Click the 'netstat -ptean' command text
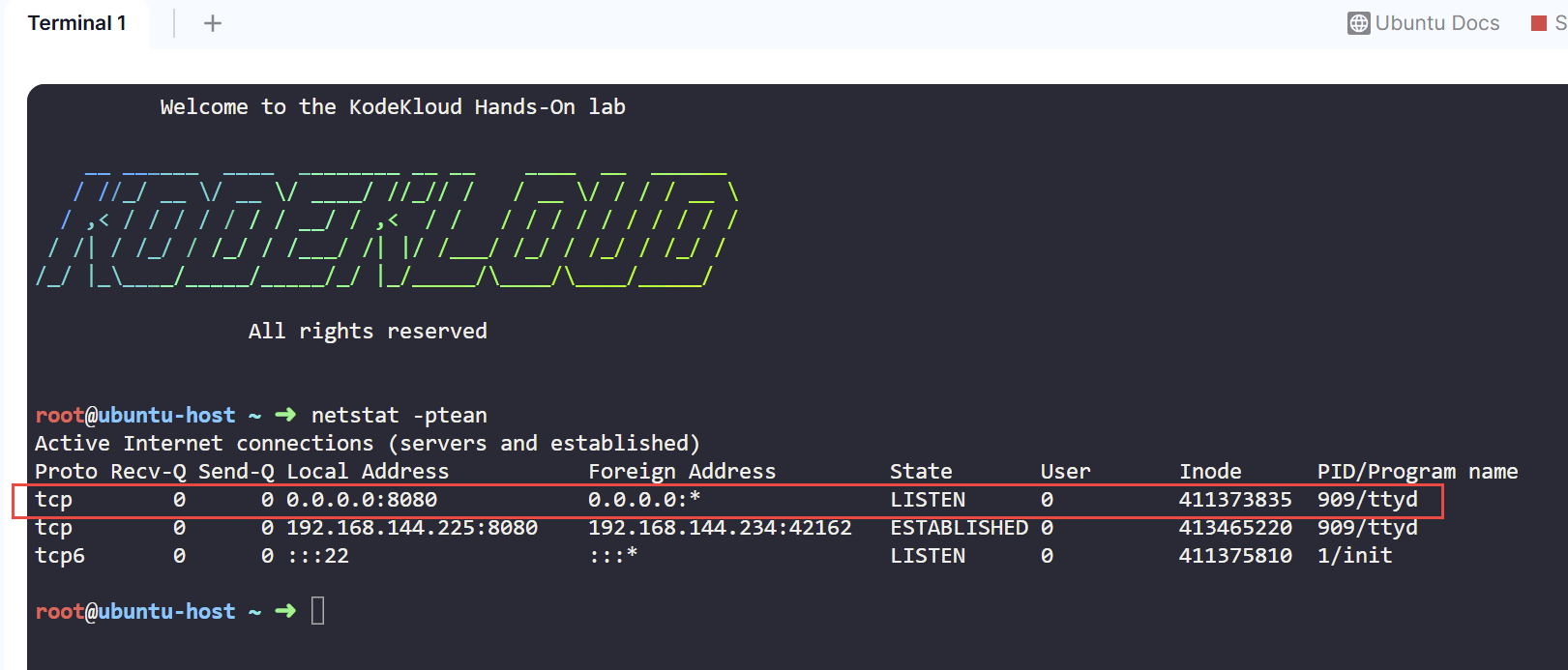Screen dimensions: 1568x670 tap(399, 415)
